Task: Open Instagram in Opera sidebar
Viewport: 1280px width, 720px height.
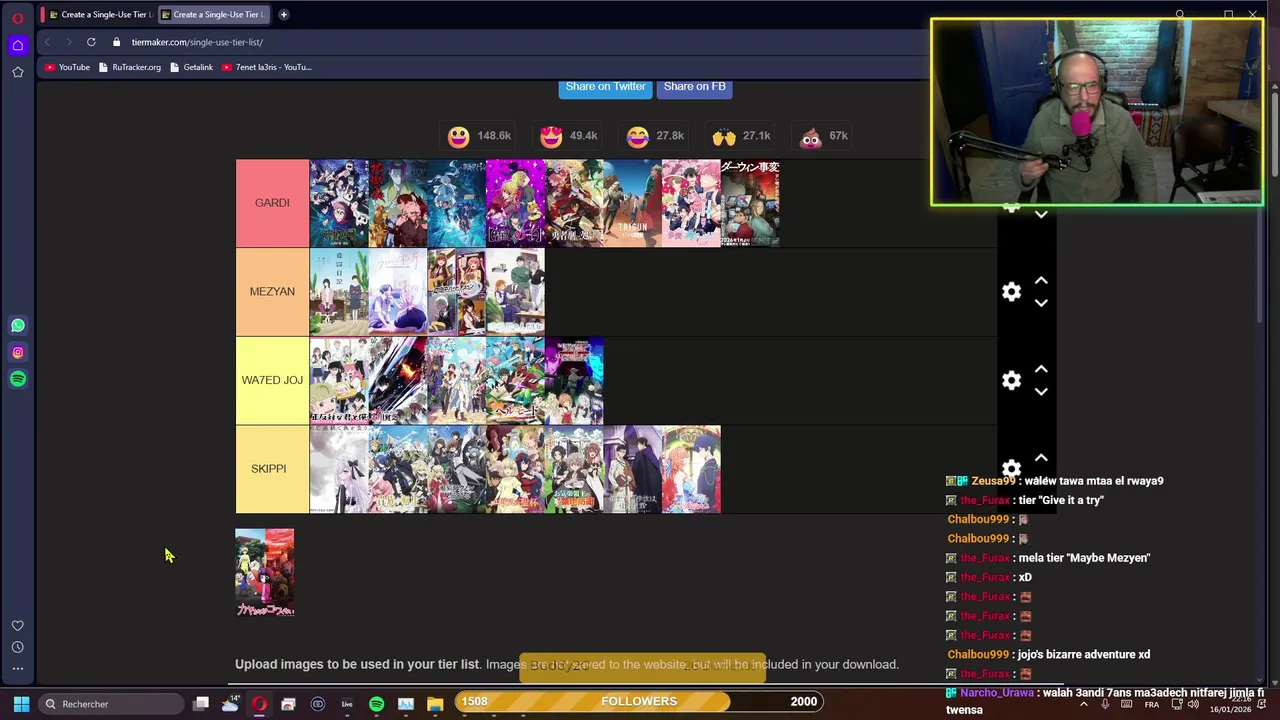Action: tap(18, 352)
